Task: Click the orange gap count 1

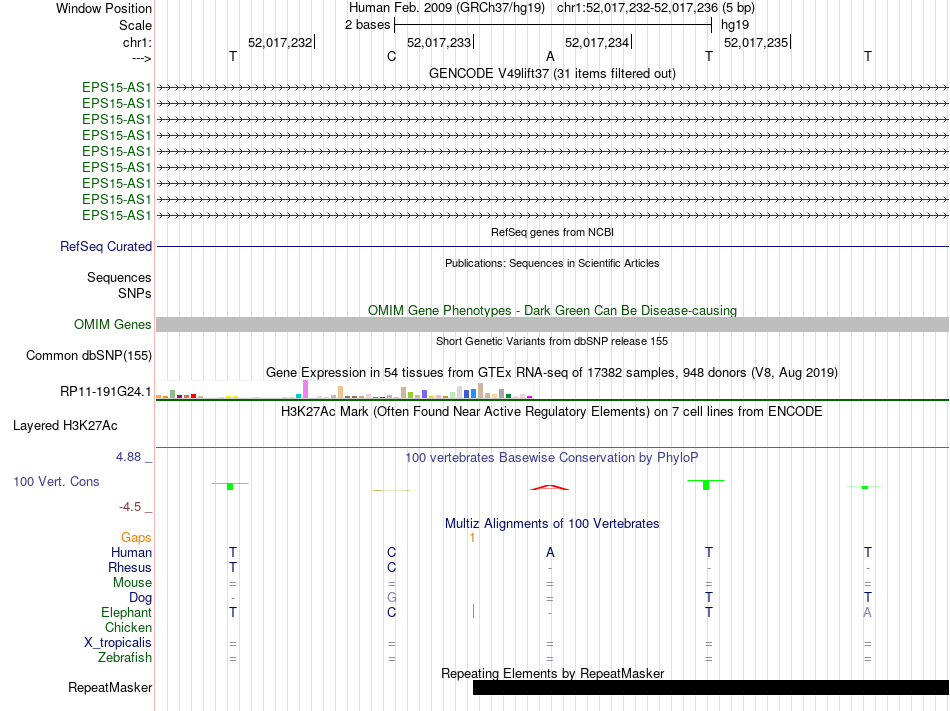Action: [472, 537]
